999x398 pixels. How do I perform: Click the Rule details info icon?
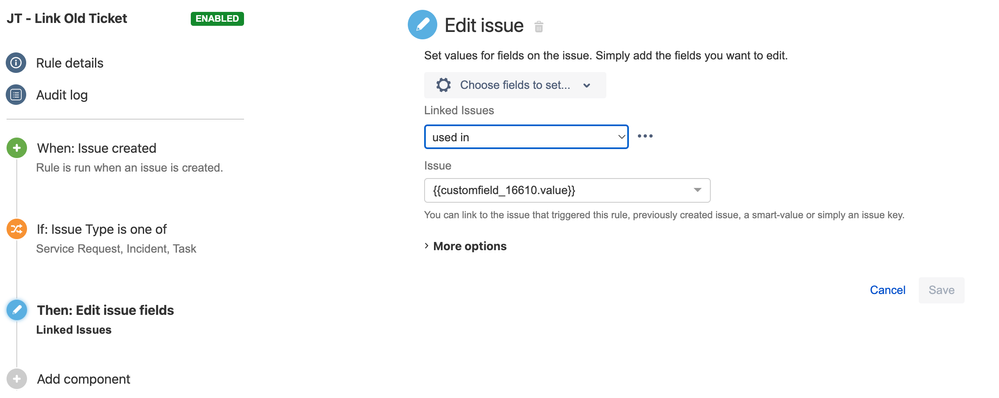click(16, 63)
